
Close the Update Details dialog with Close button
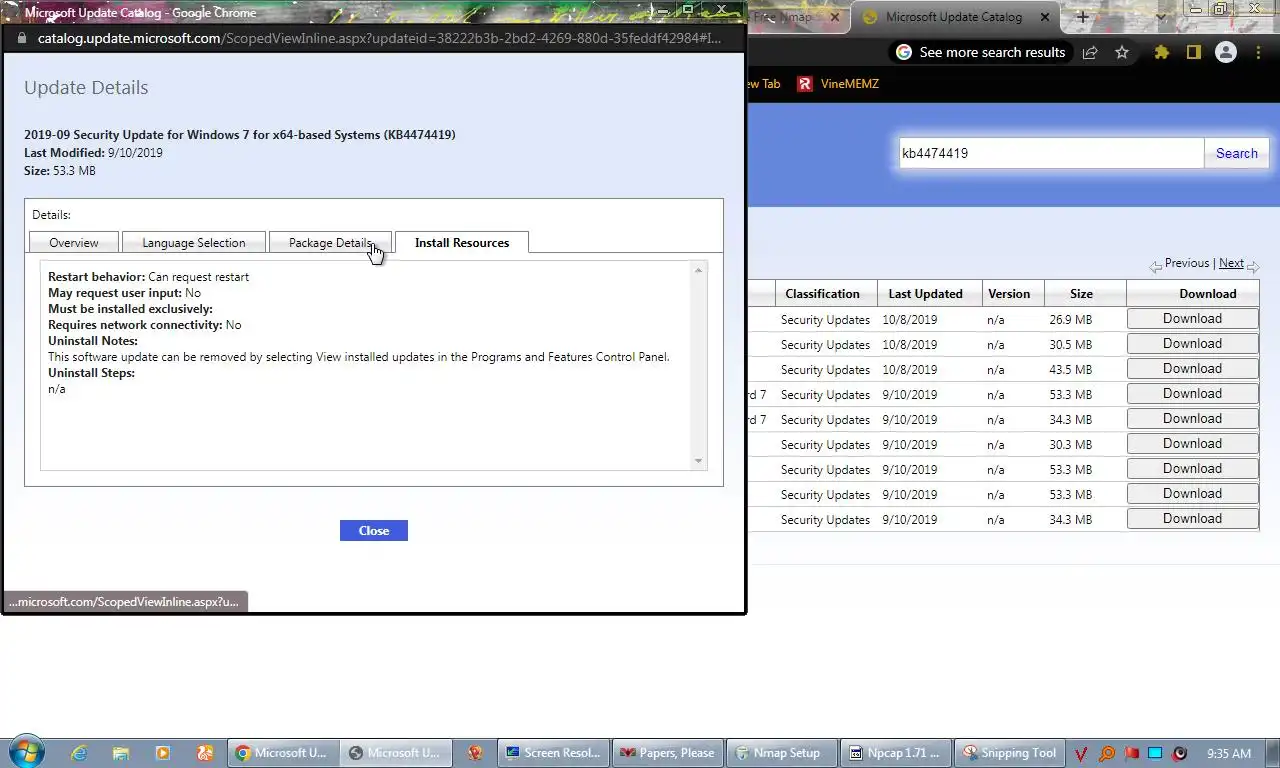pos(374,530)
